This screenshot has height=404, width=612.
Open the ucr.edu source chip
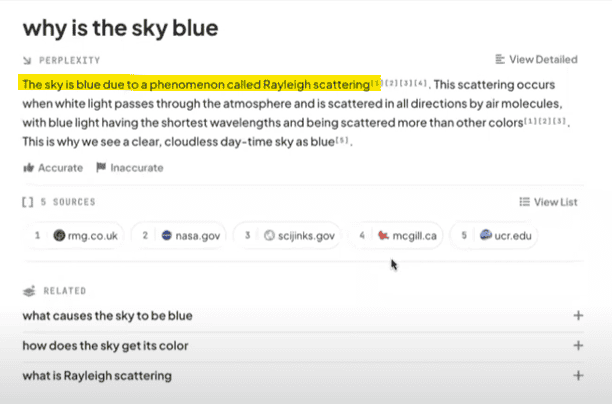click(495, 235)
